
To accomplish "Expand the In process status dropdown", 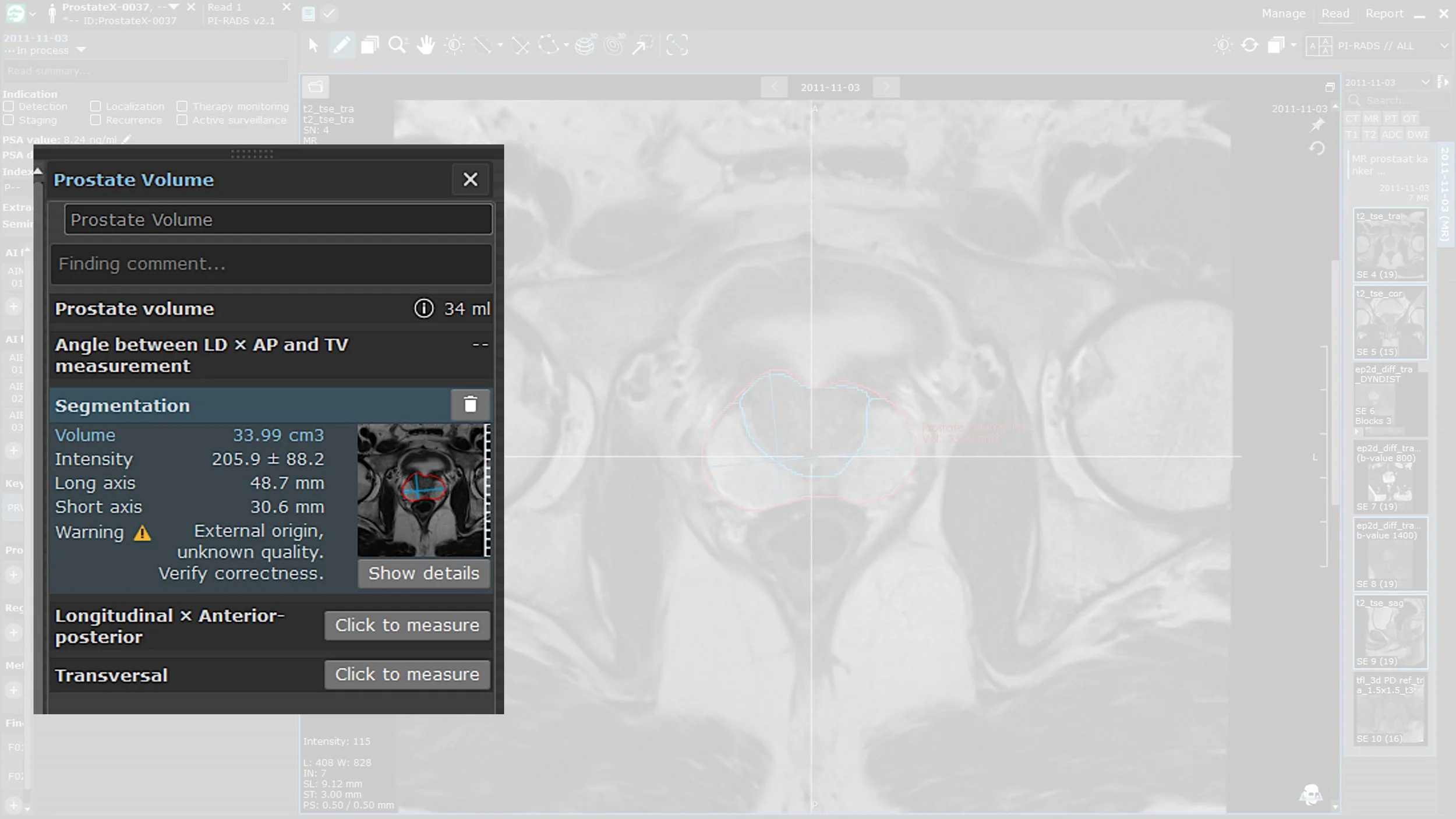I will click(x=81, y=50).
